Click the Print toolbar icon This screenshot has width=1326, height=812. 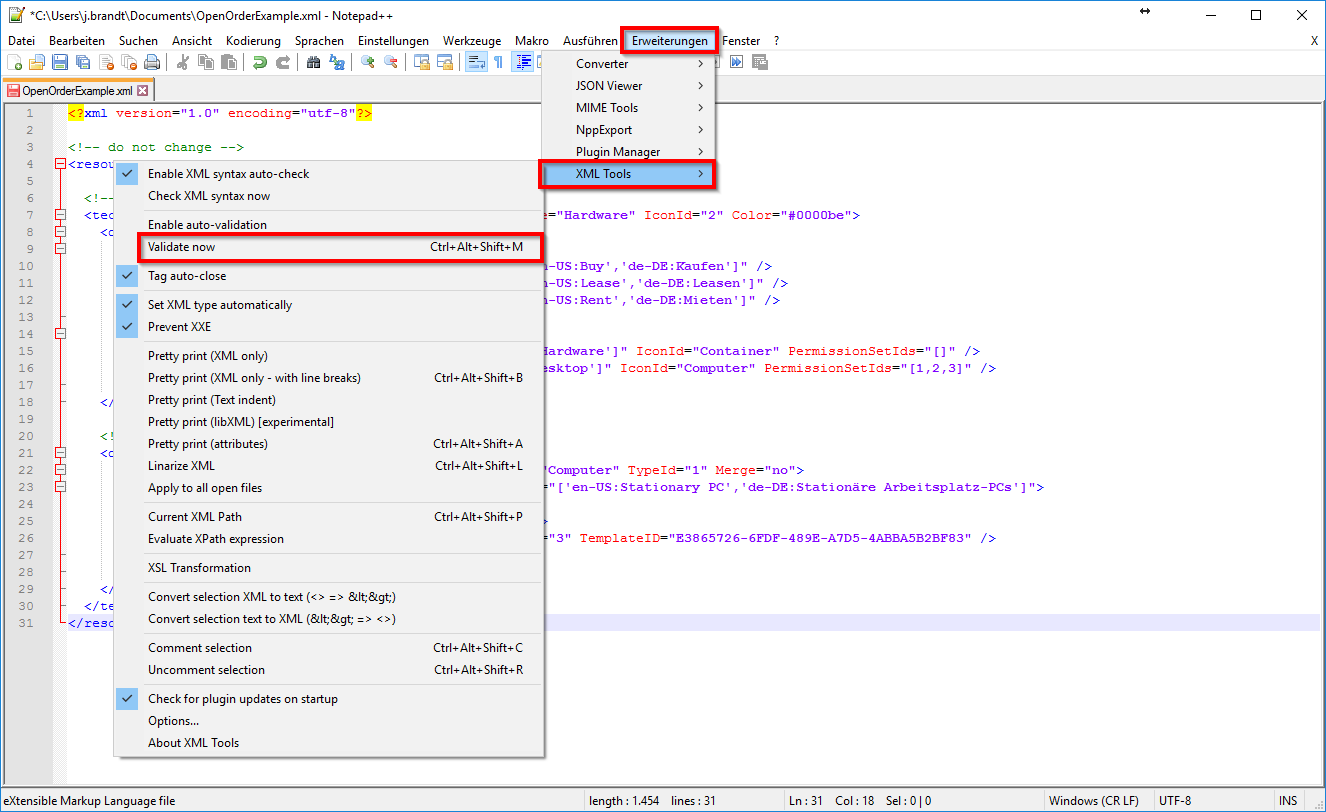tap(150, 61)
